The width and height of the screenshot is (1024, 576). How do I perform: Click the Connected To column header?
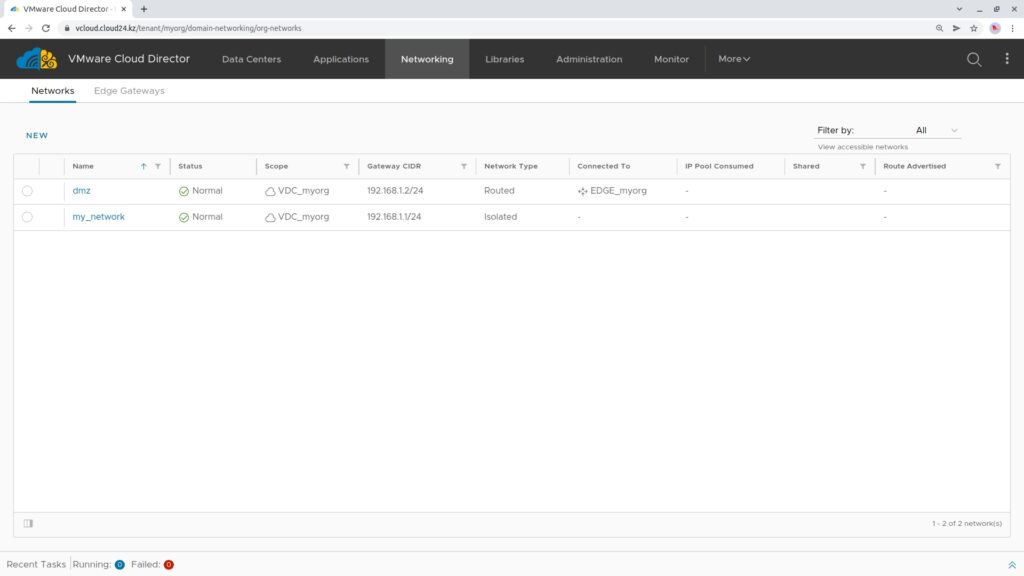603,167
